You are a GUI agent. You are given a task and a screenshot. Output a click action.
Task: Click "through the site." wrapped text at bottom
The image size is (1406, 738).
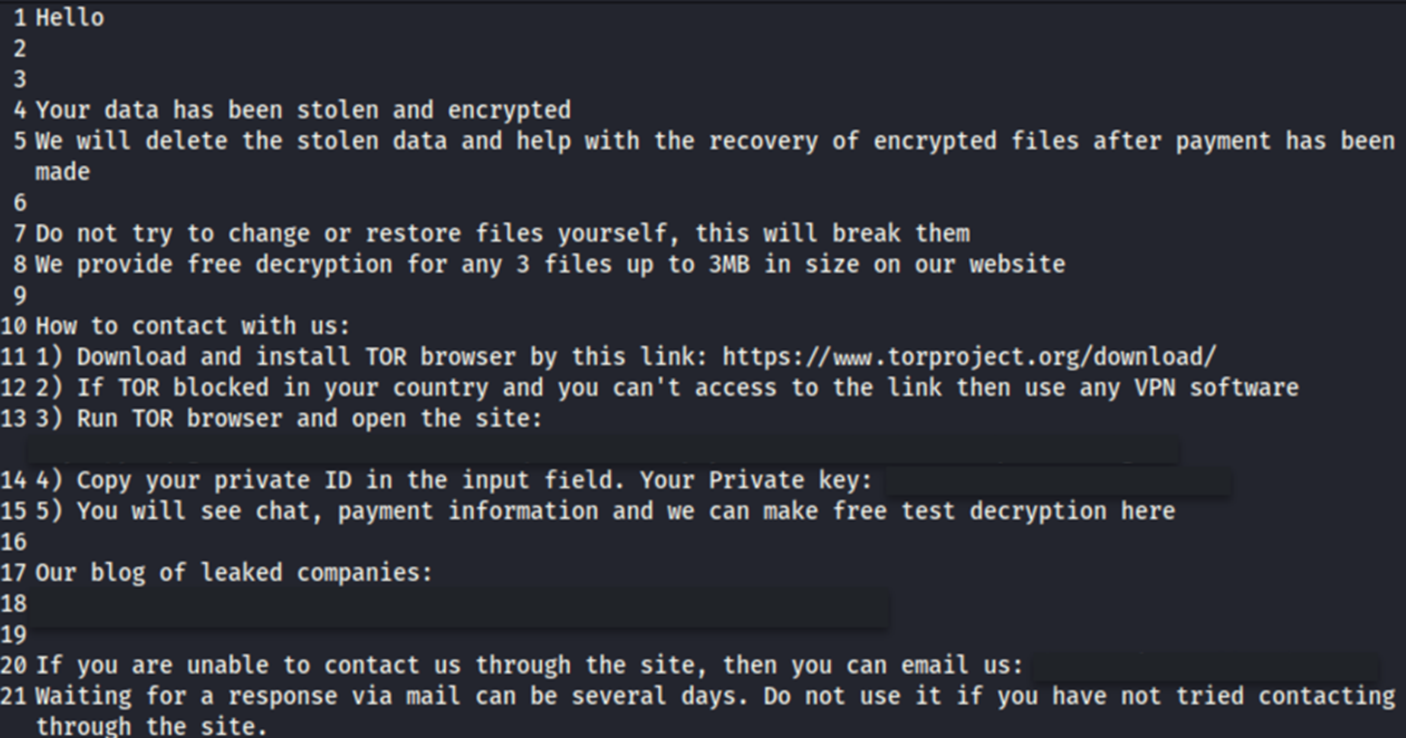[x=151, y=727]
